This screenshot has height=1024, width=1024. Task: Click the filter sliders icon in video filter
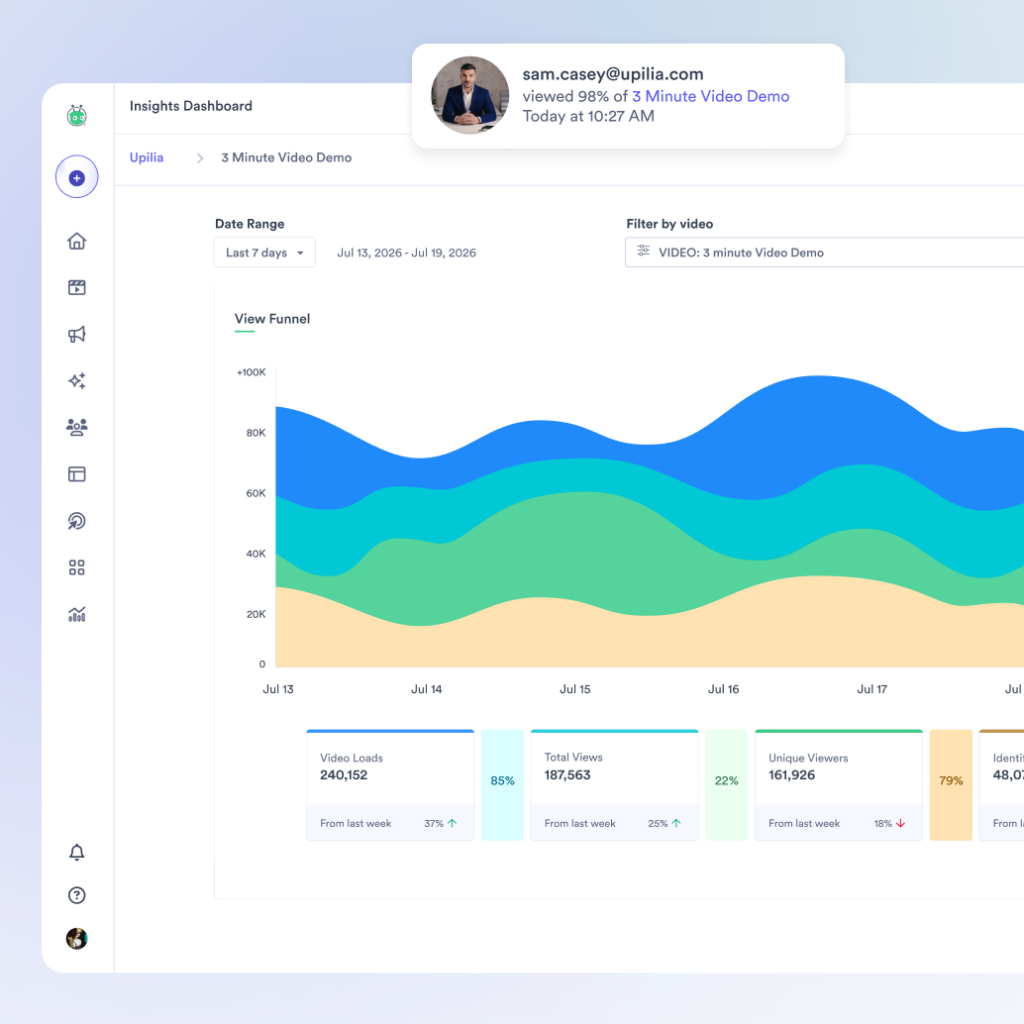coord(643,251)
